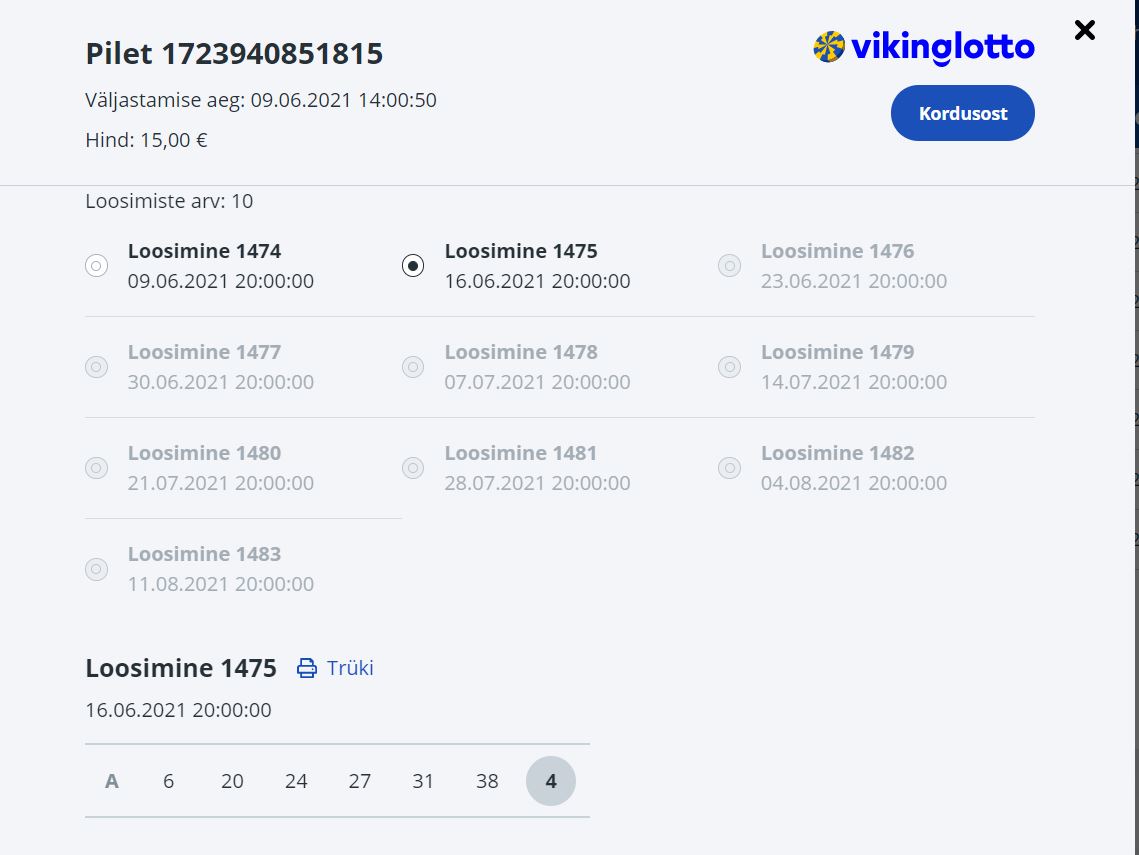The image size is (1139, 855).
Task: Click the Pilet 1723940851815 heading
Action: coord(234,53)
